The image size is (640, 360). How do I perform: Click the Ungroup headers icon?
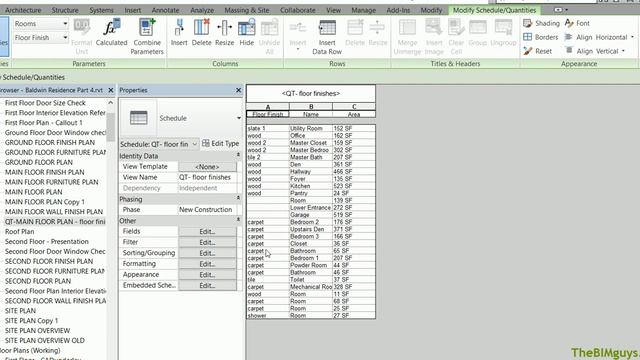pyautogui.click(x=503, y=27)
